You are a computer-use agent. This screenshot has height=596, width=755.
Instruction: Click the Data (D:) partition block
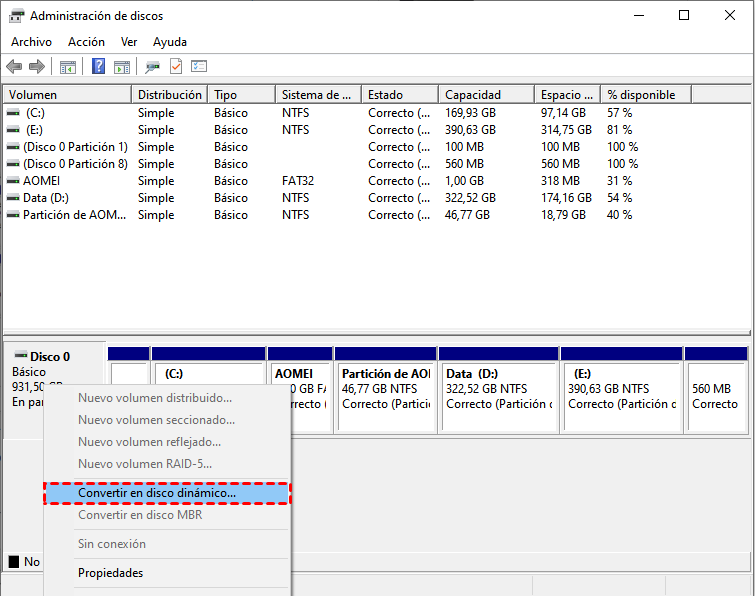(498, 395)
